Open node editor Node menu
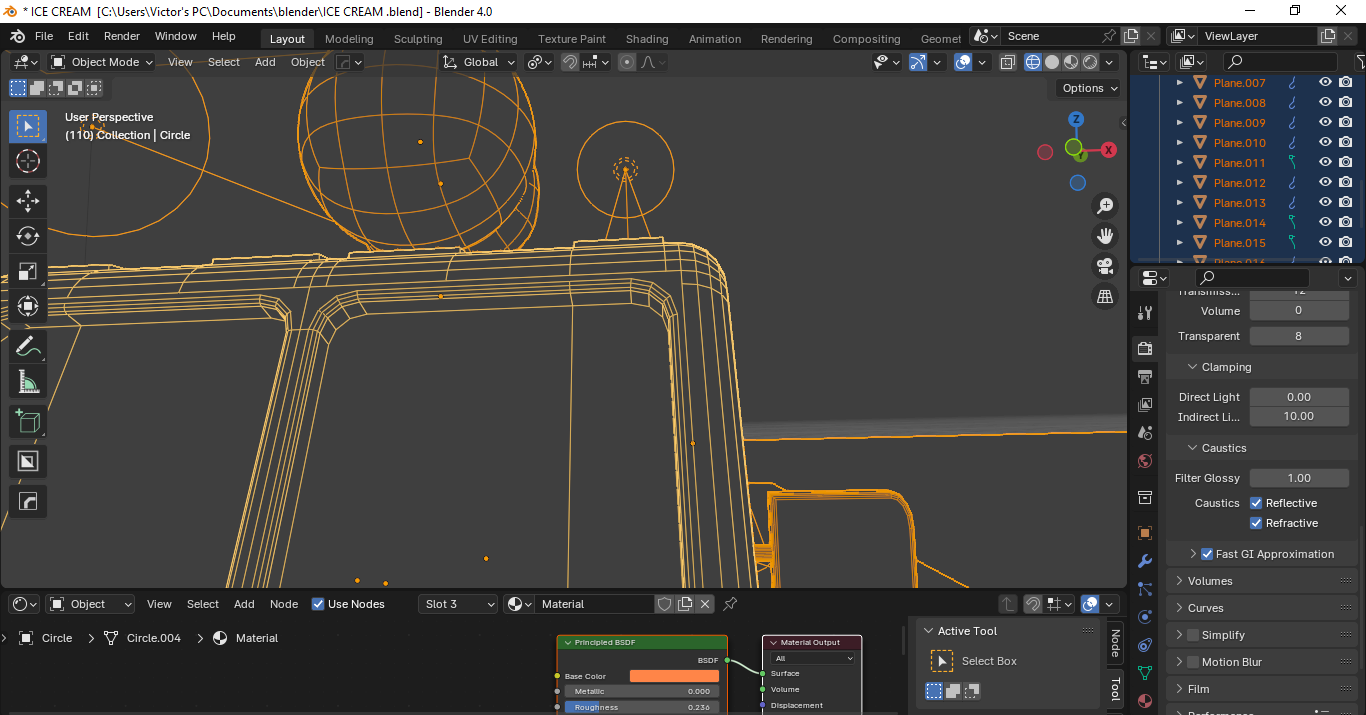This screenshot has height=715, width=1366. pos(284,604)
